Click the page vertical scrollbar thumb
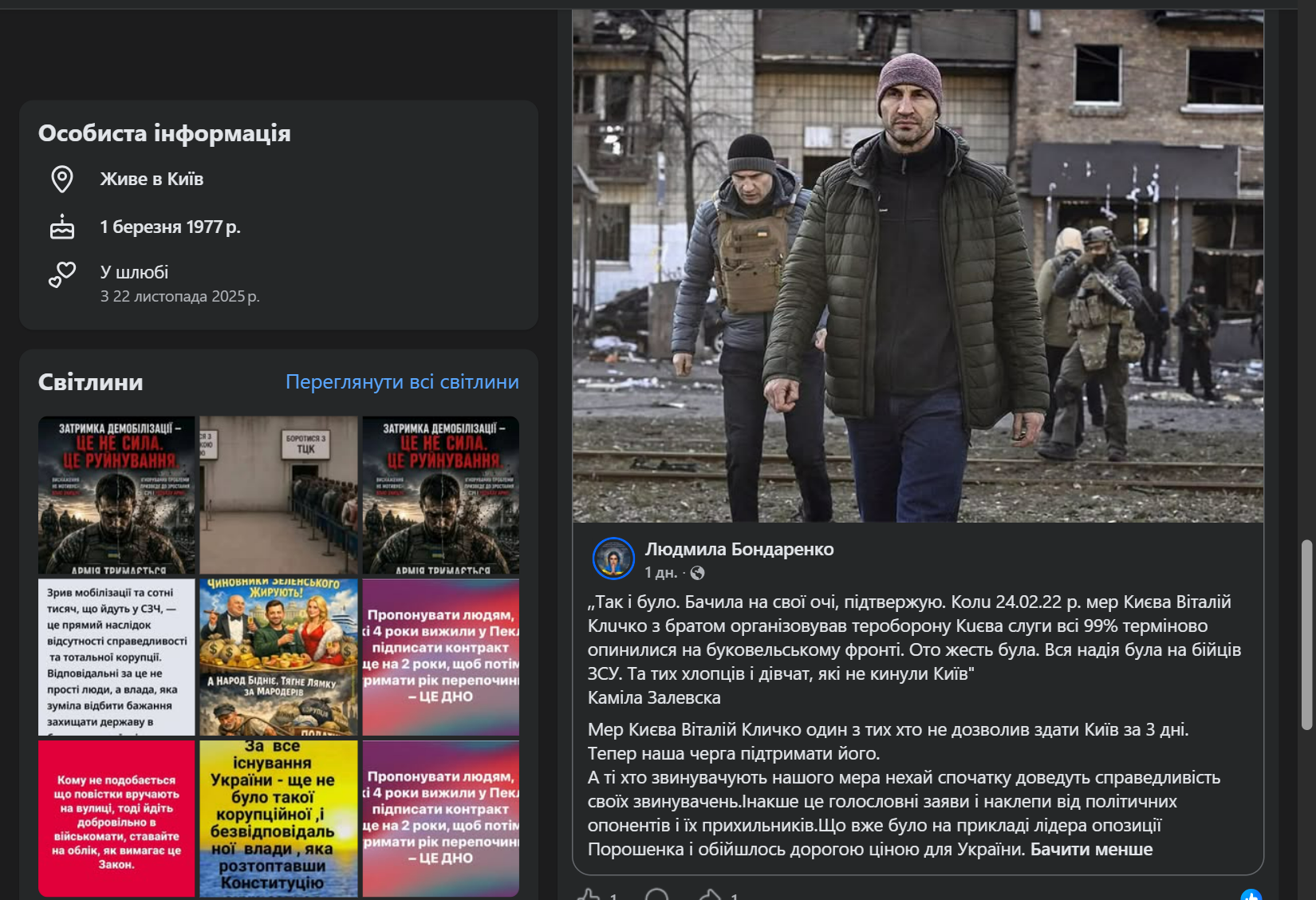Image resolution: width=1316 pixels, height=900 pixels. pos(1306,635)
